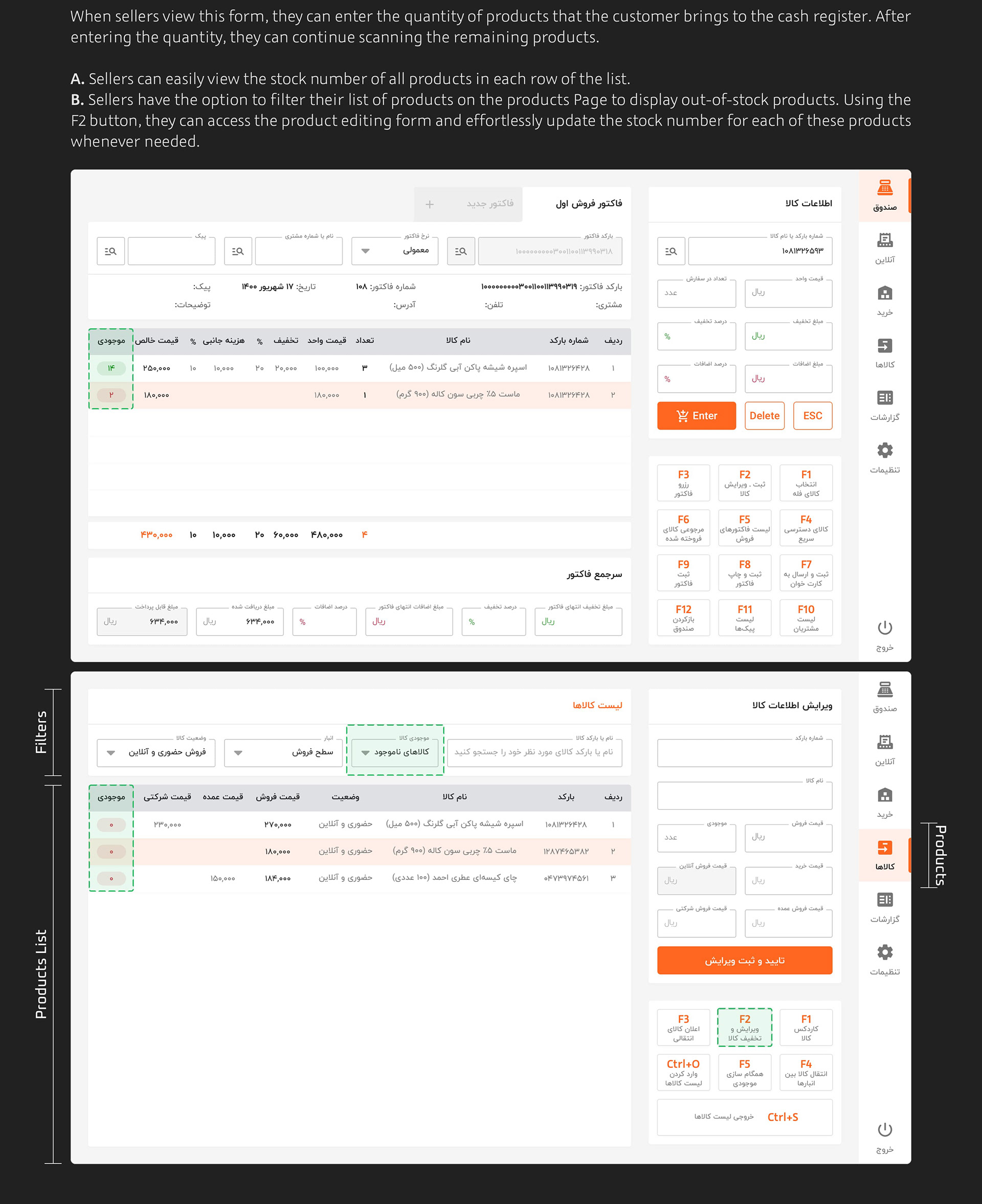Screen dimensions: 982x1204
Task: Switch to the new invoice tab with plus
Action: click(x=468, y=204)
